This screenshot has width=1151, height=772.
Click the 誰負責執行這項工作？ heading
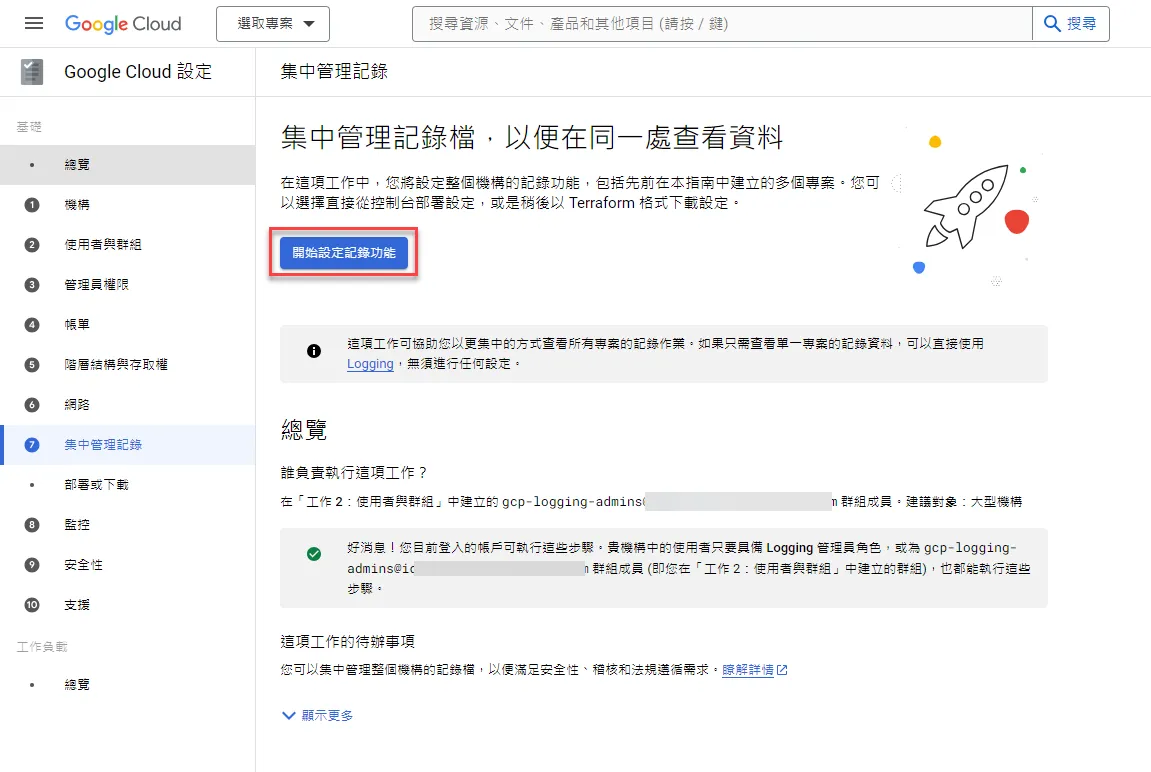pos(354,473)
